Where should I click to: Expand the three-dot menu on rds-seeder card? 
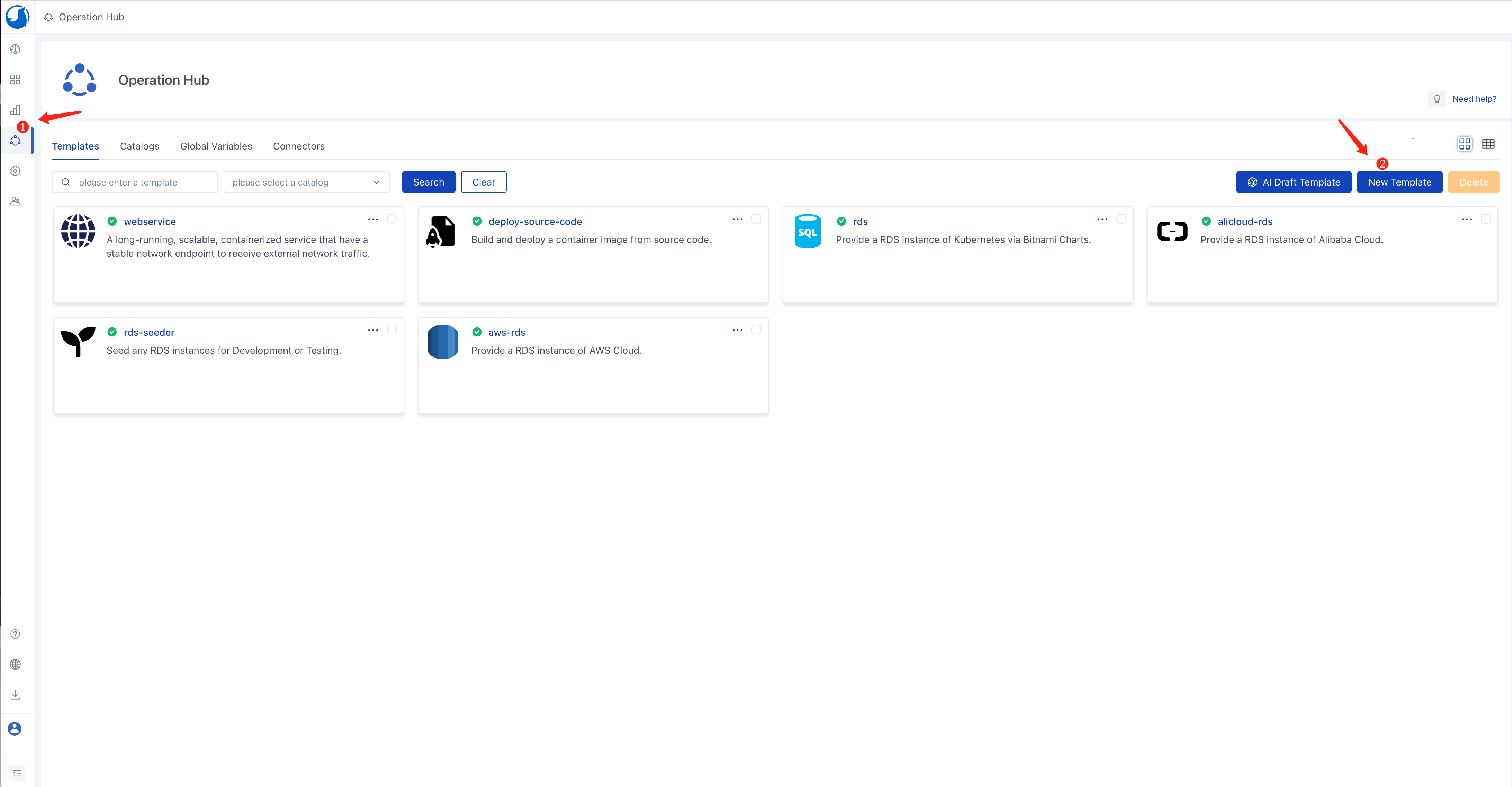click(x=373, y=331)
